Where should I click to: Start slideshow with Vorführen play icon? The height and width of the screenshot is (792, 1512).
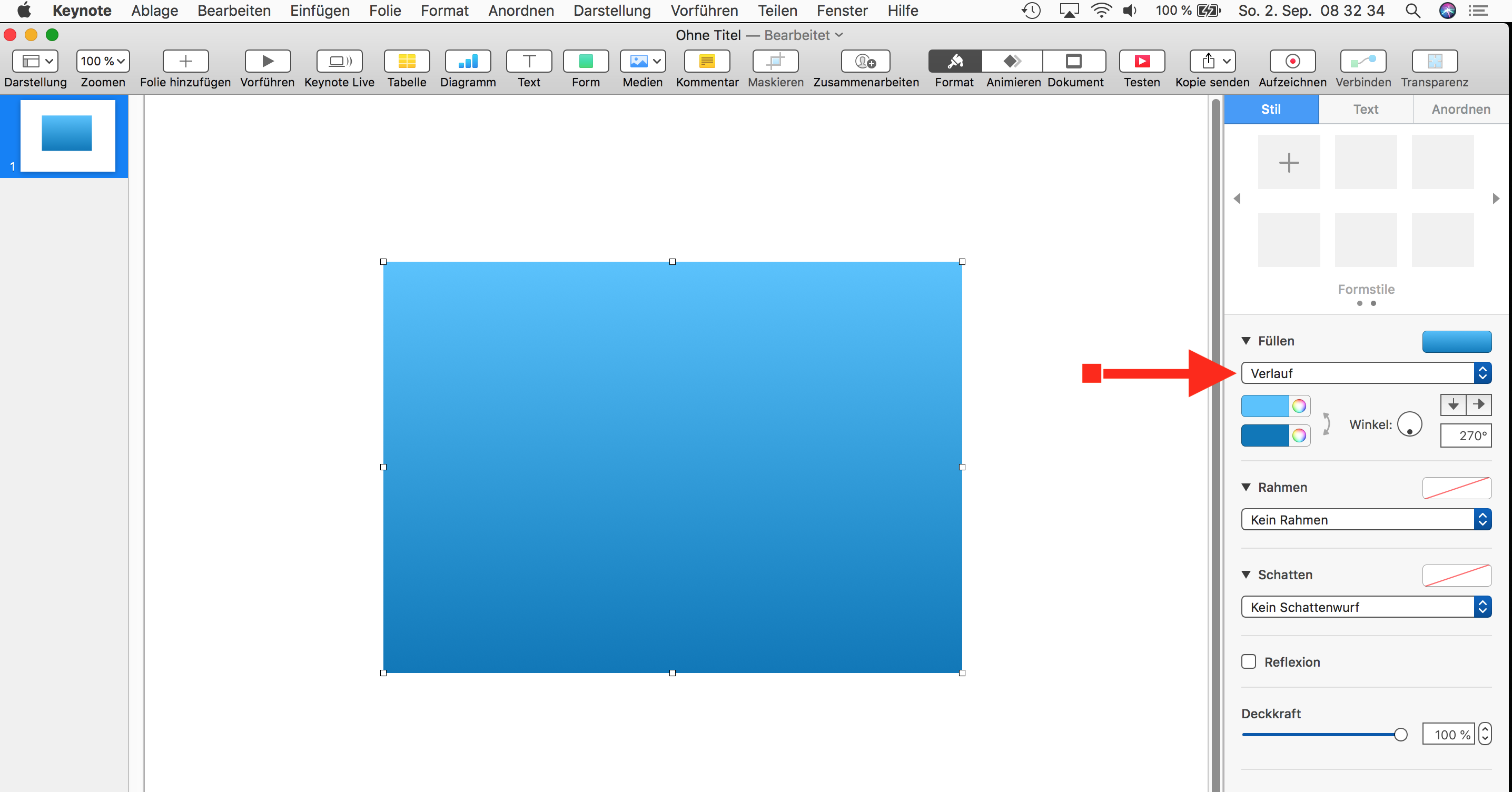pos(267,61)
